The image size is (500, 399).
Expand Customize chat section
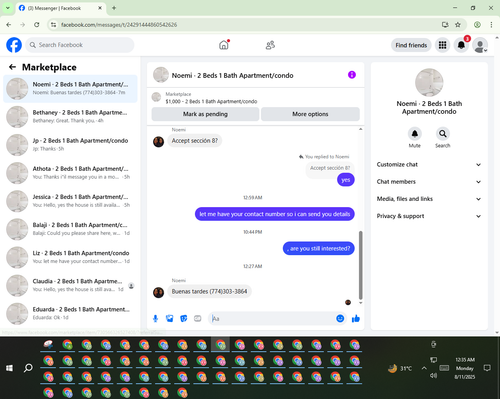click(x=429, y=164)
